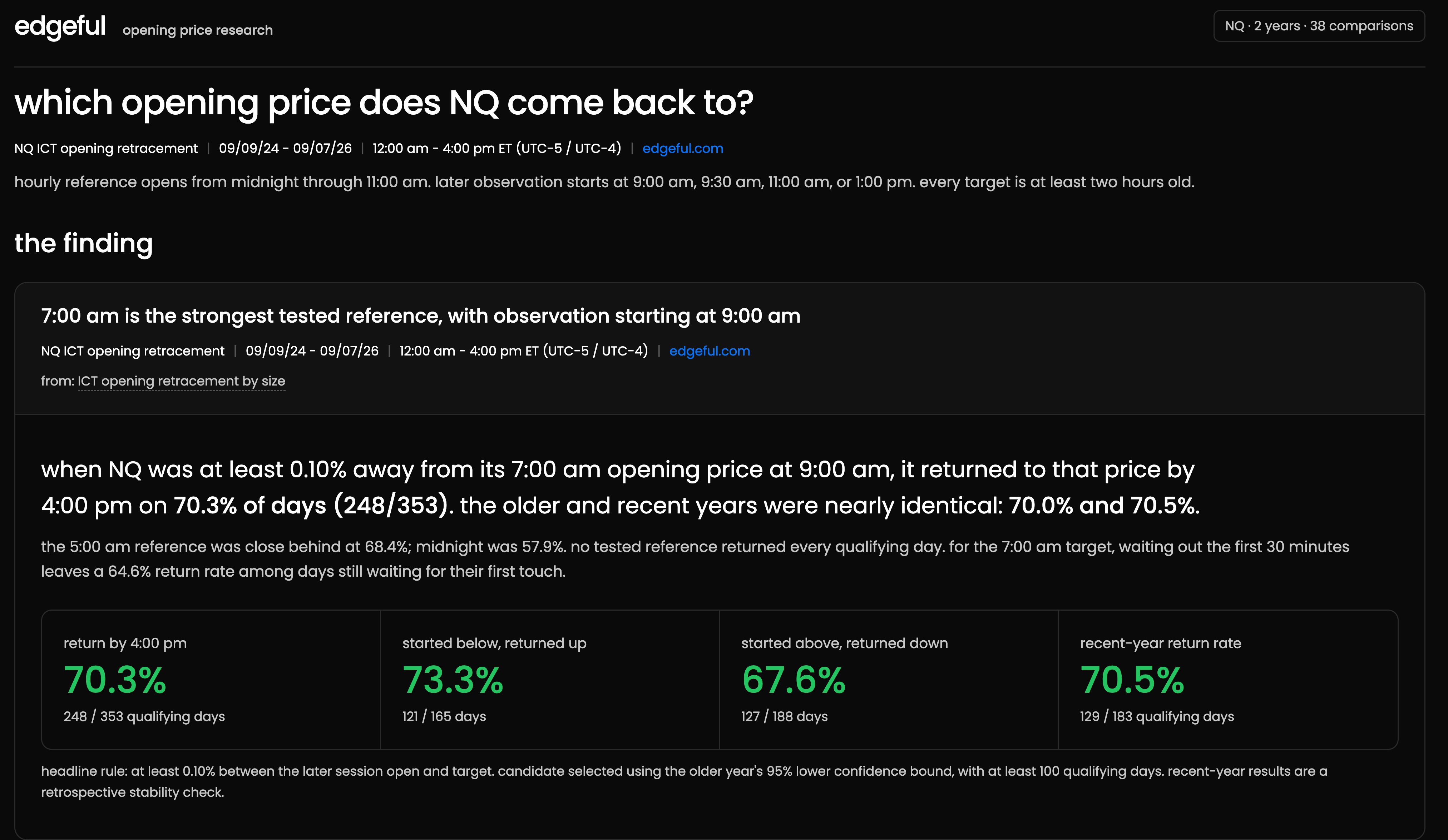This screenshot has height=840, width=1448.
Task: Click '129 / 183 qualifying days' text
Action: pos(1157,716)
